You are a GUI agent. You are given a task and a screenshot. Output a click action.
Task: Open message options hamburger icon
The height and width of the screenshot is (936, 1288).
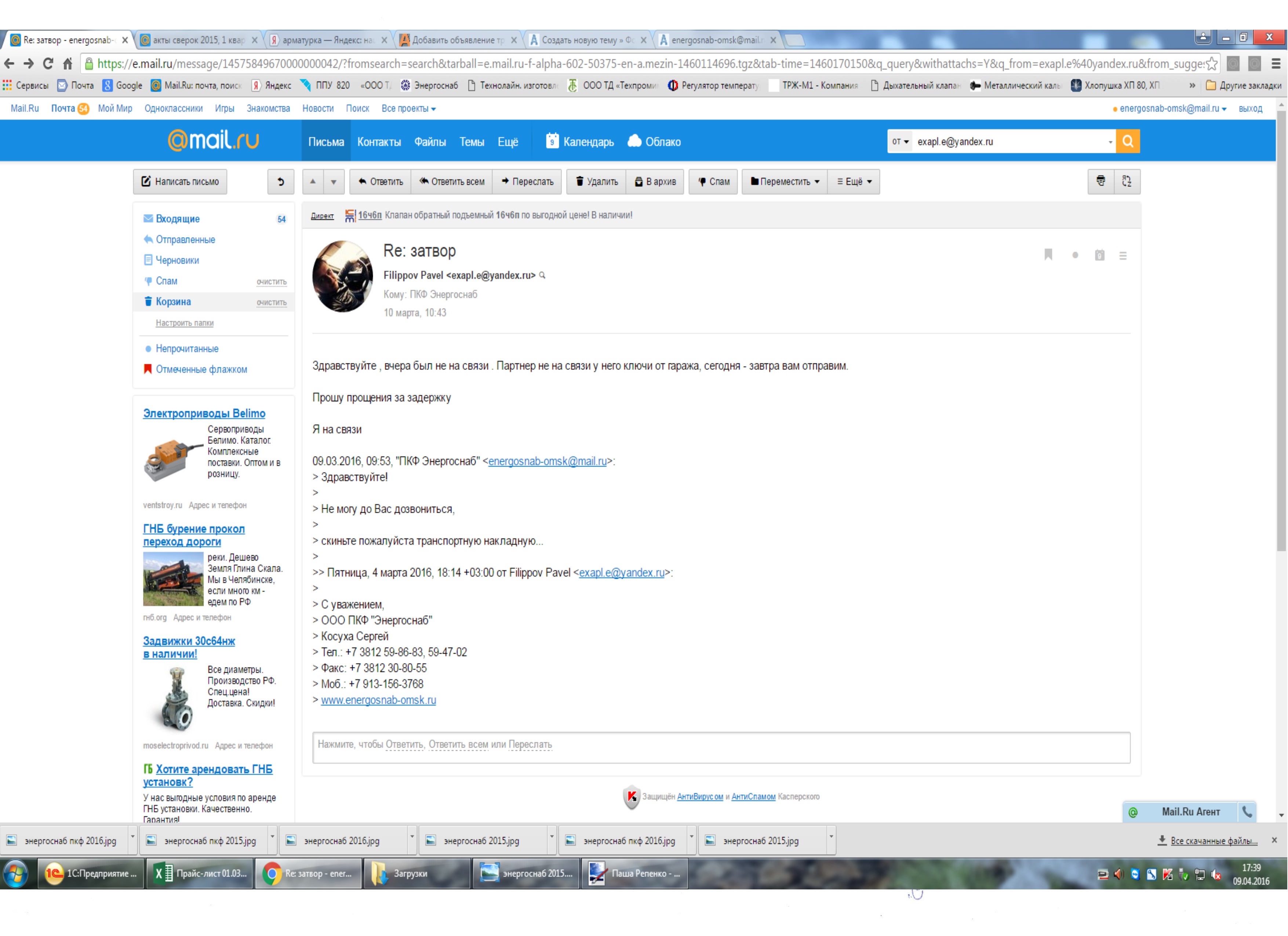pos(1123,256)
